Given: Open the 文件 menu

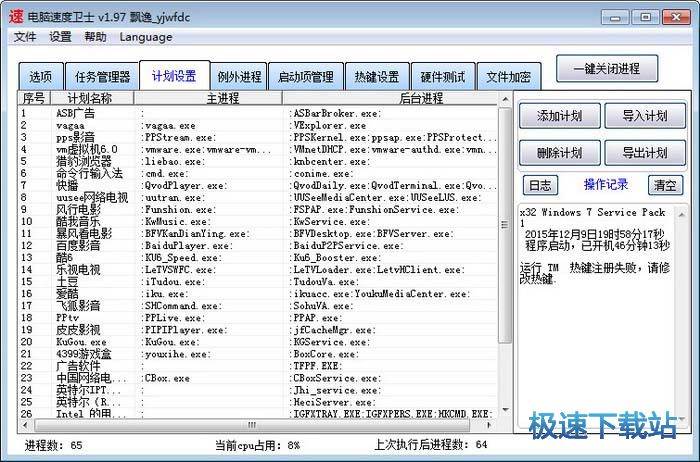Looking at the screenshot, I should click(25, 37).
